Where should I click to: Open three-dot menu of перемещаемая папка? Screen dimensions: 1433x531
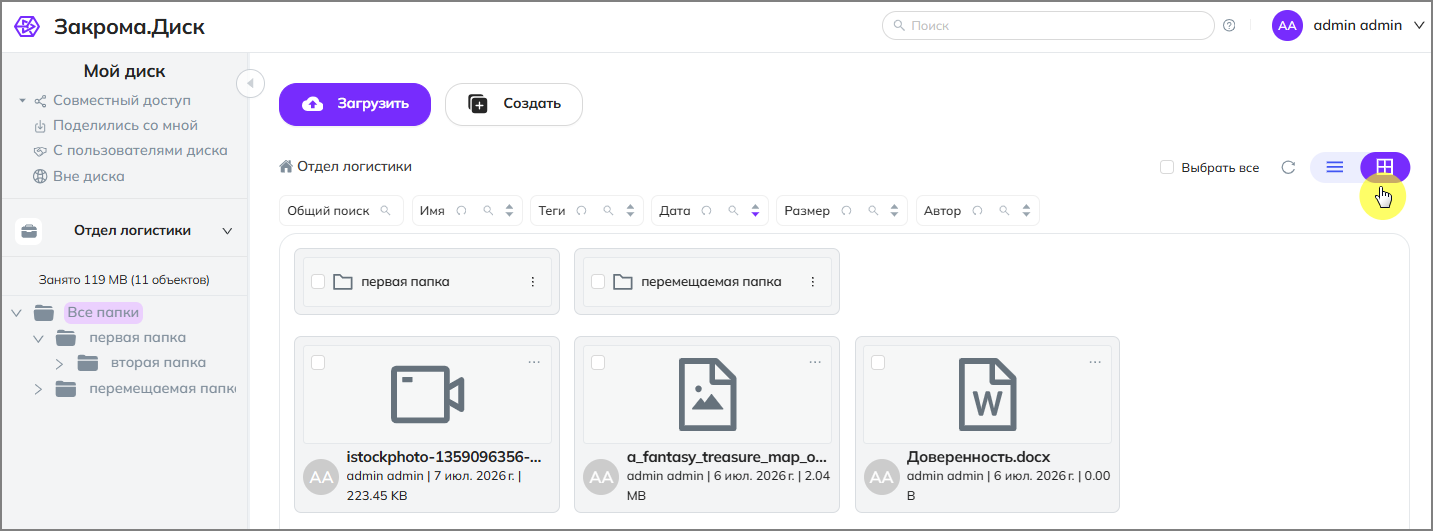[813, 282]
